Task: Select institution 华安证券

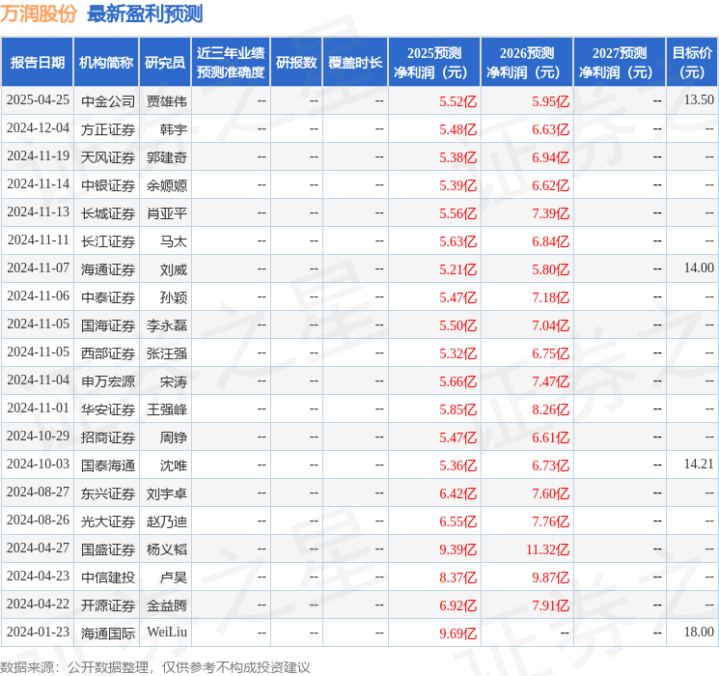Action: coord(108,410)
